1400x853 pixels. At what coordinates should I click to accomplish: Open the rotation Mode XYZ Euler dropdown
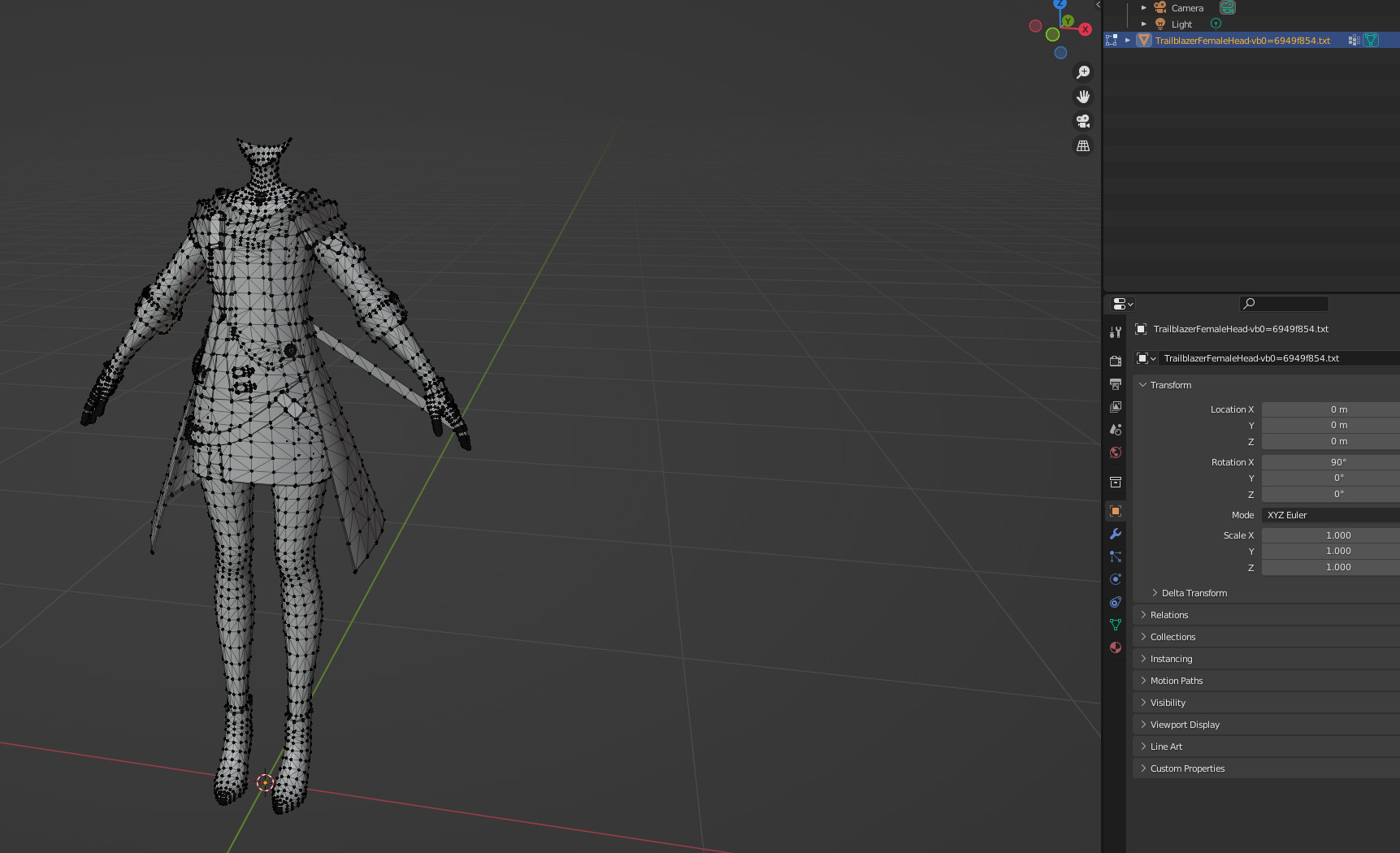[x=1330, y=515]
